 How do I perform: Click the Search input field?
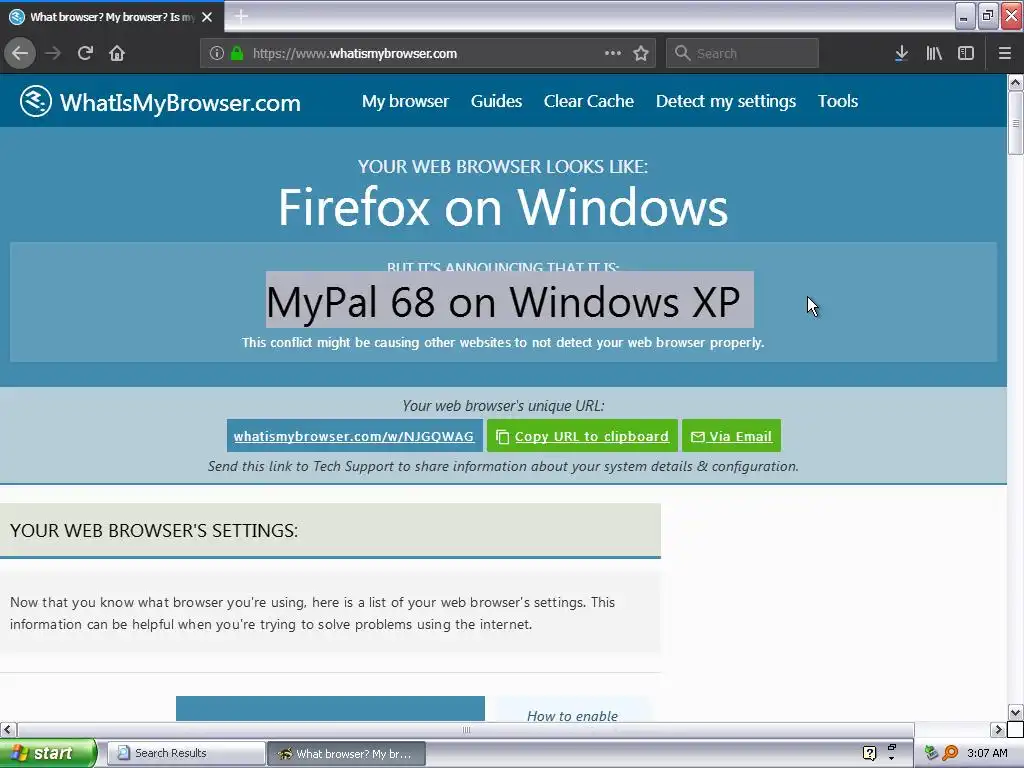742,53
